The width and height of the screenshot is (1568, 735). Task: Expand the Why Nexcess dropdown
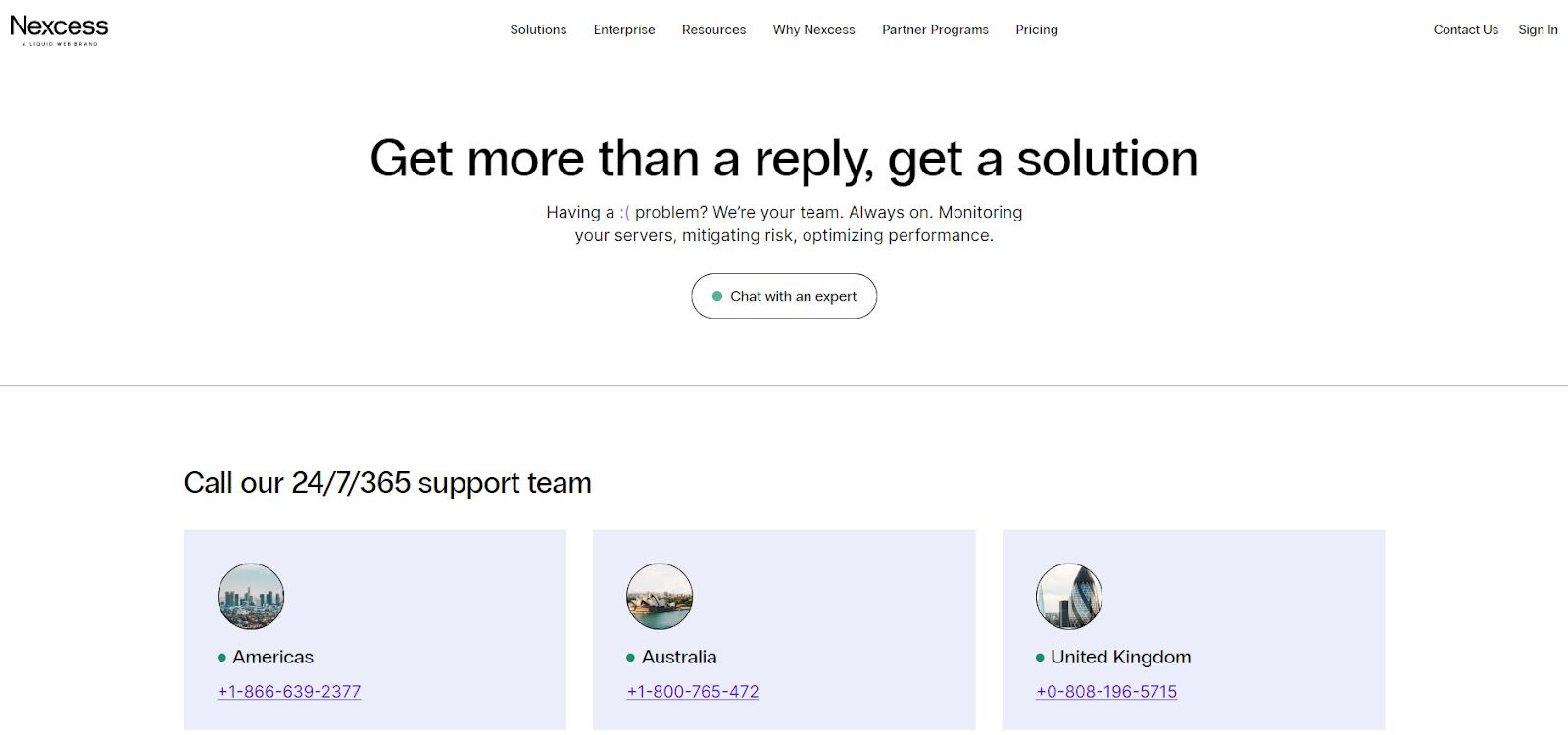click(814, 29)
